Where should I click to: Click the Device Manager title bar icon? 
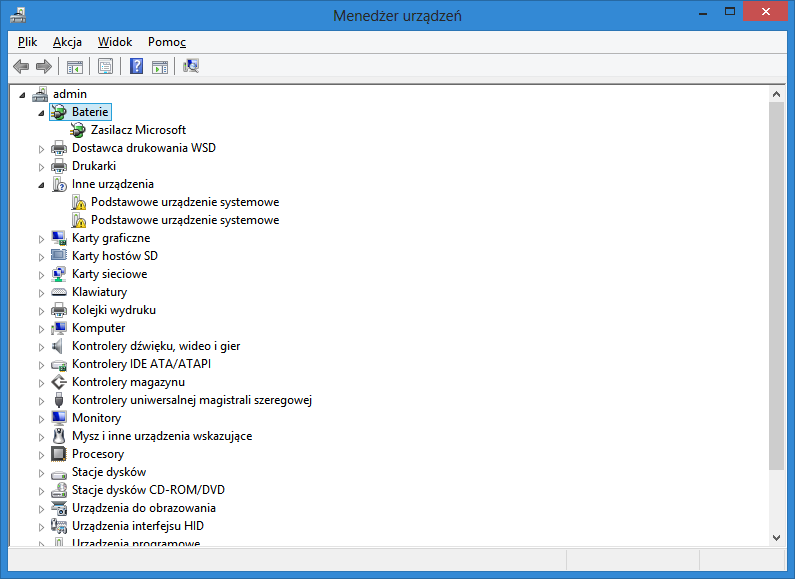click(x=18, y=15)
